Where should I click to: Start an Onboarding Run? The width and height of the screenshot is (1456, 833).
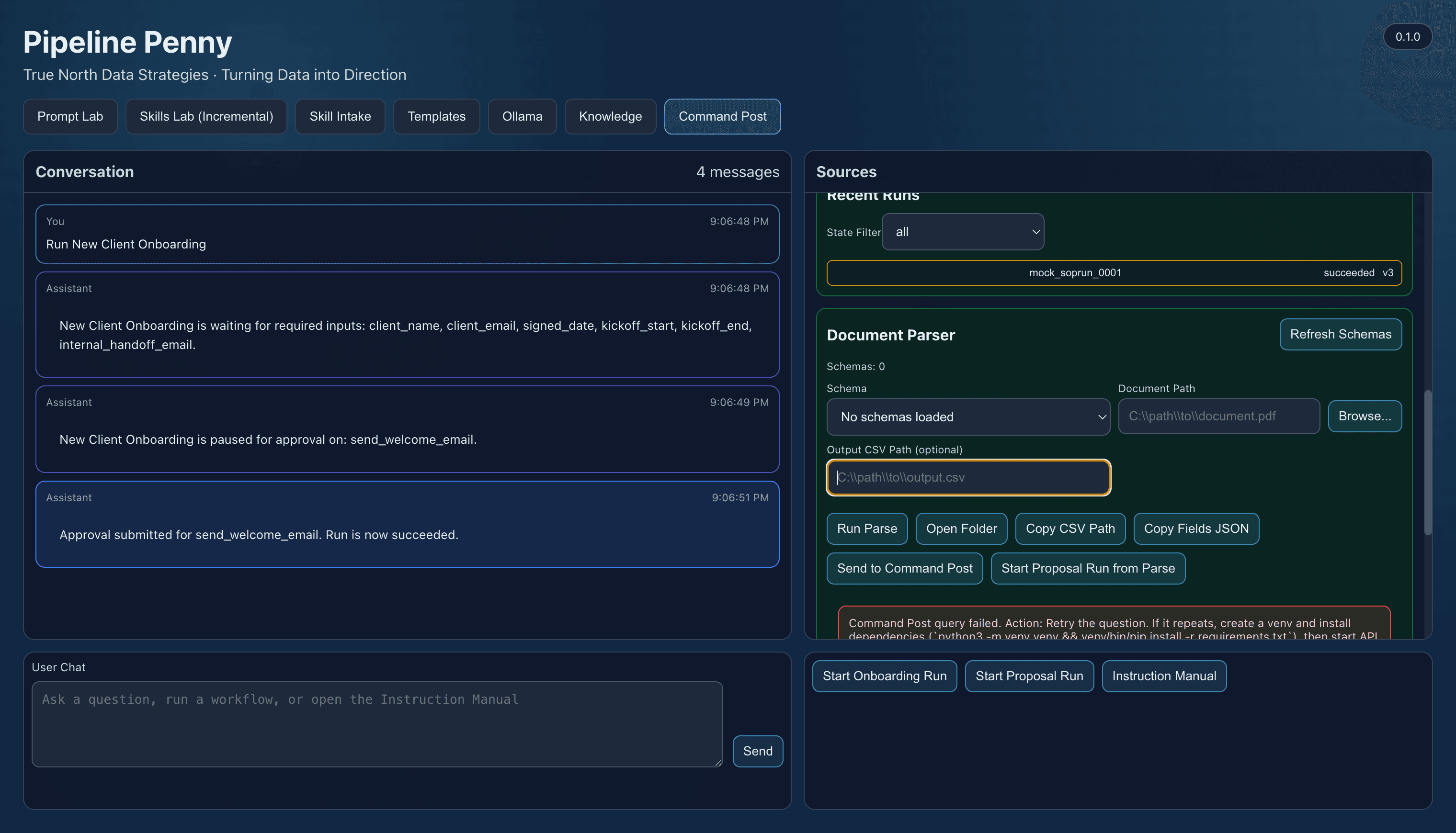[x=884, y=675]
